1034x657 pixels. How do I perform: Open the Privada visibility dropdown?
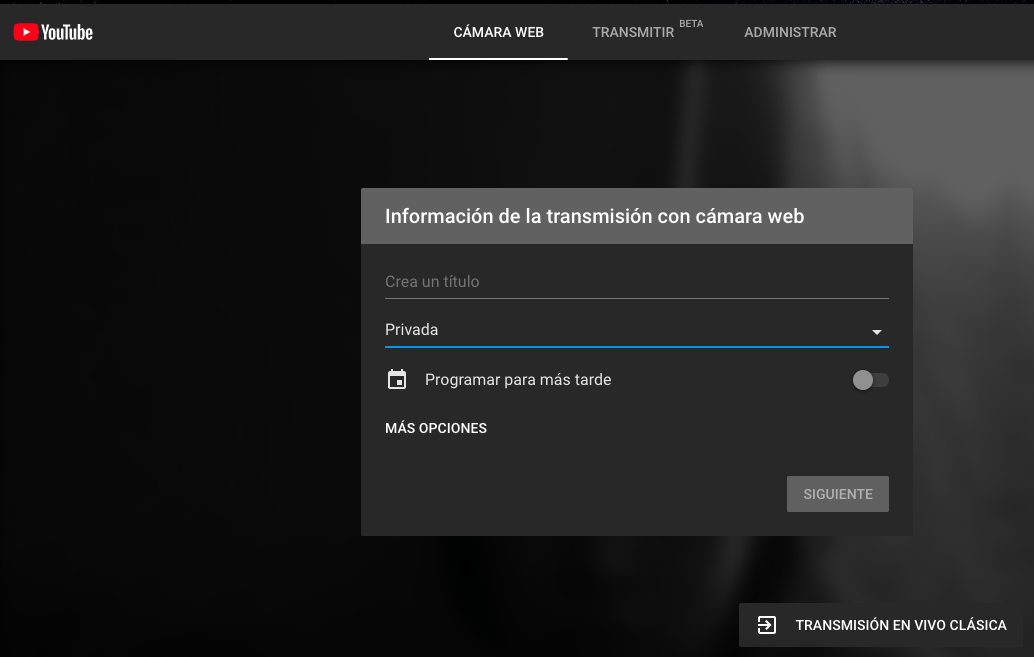coord(636,330)
